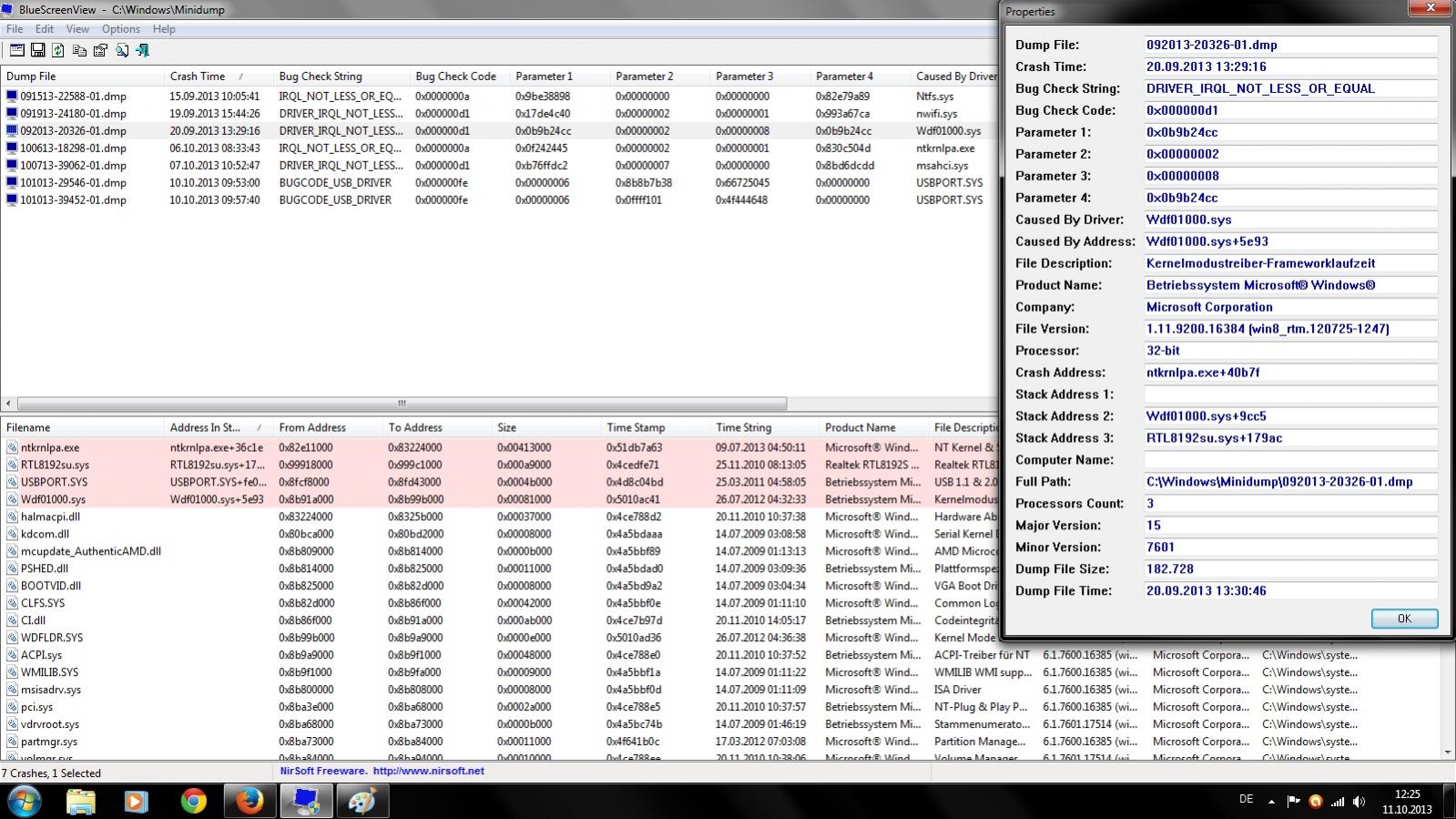Click the Crash Time field in Properties

[1291, 67]
